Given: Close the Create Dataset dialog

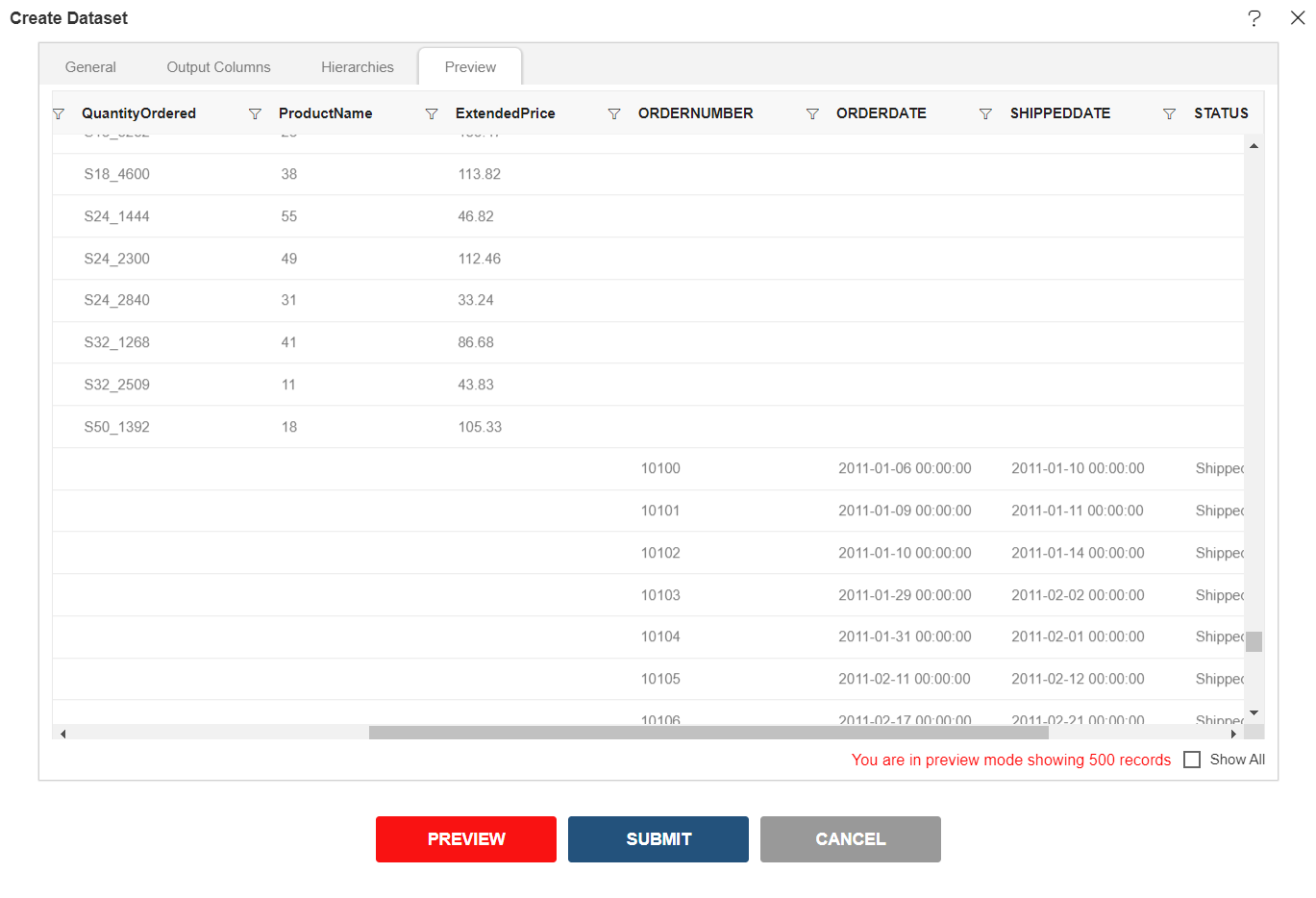Looking at the screenshot, I should [x=1298, y=18].
